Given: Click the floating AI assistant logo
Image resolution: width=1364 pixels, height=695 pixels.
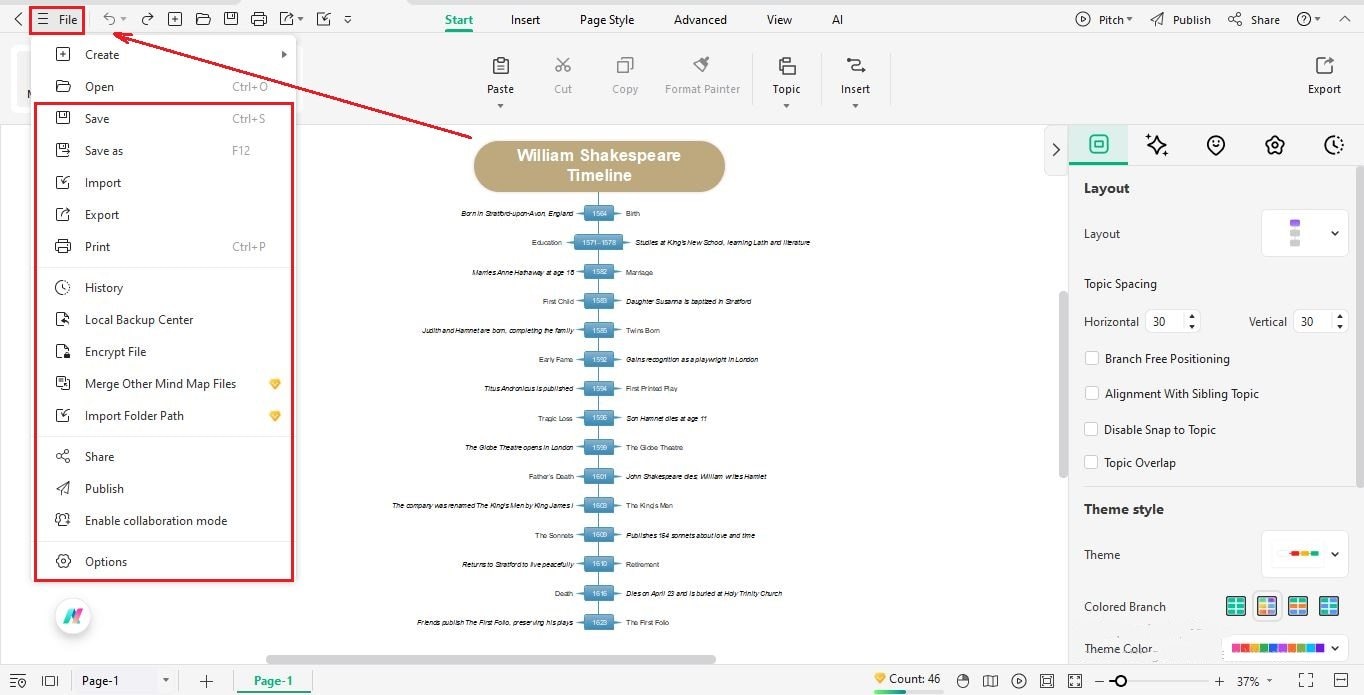Looking at the screenshot, I should 72,616.
